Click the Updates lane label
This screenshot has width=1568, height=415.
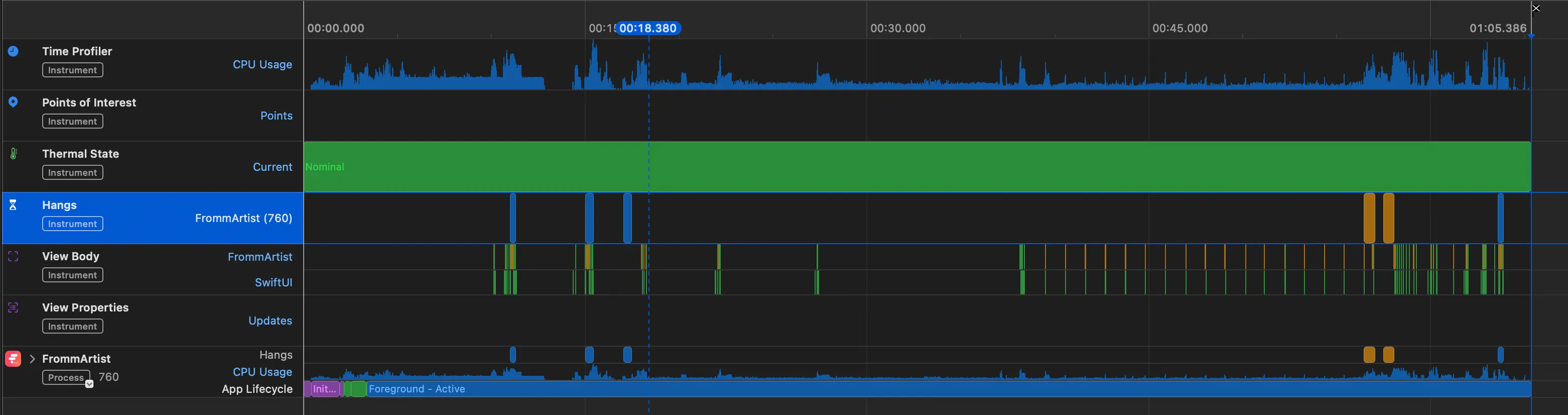(270, 320)
